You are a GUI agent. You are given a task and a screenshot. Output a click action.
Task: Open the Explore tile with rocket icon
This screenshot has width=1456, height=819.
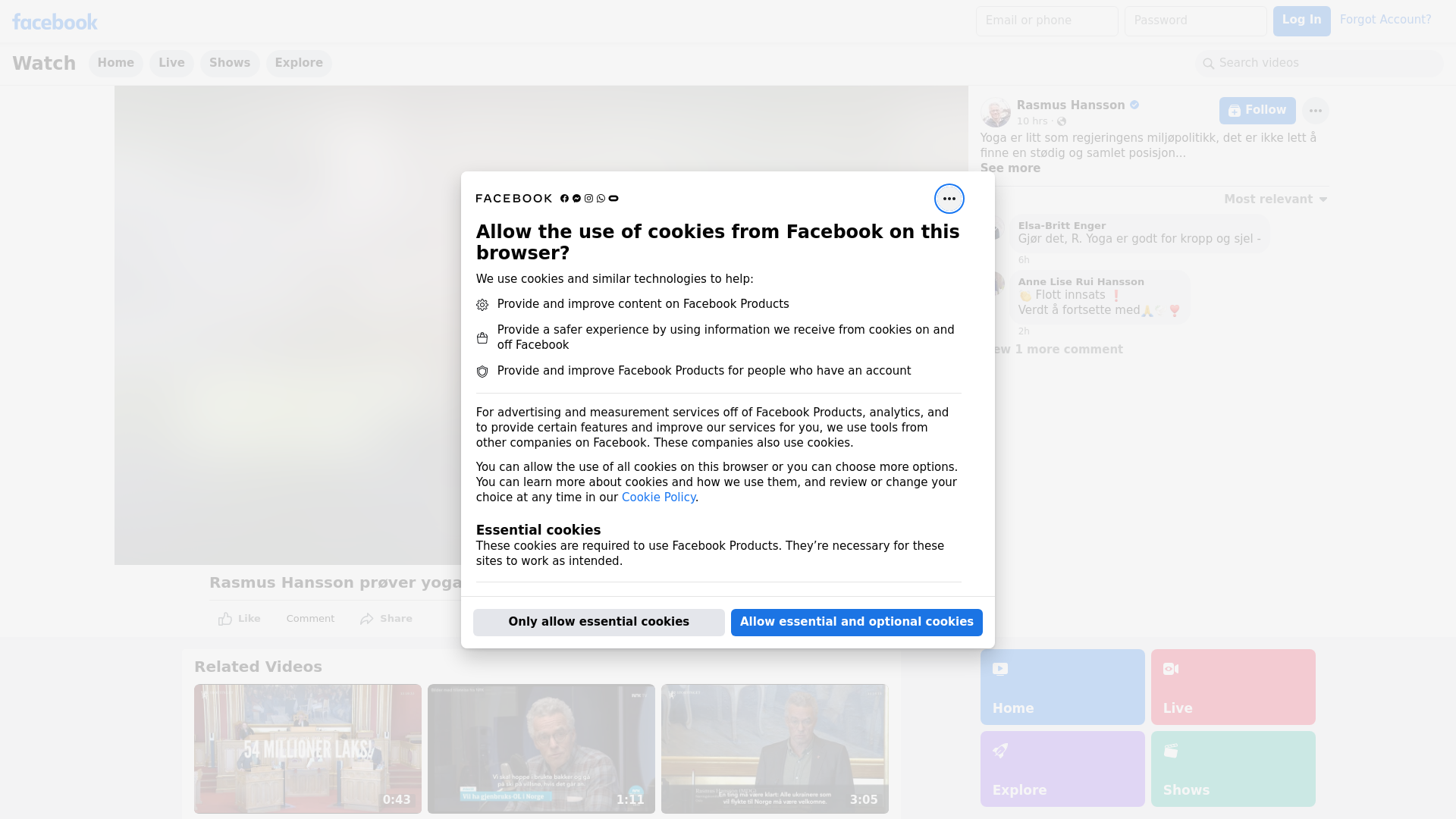1062,768
